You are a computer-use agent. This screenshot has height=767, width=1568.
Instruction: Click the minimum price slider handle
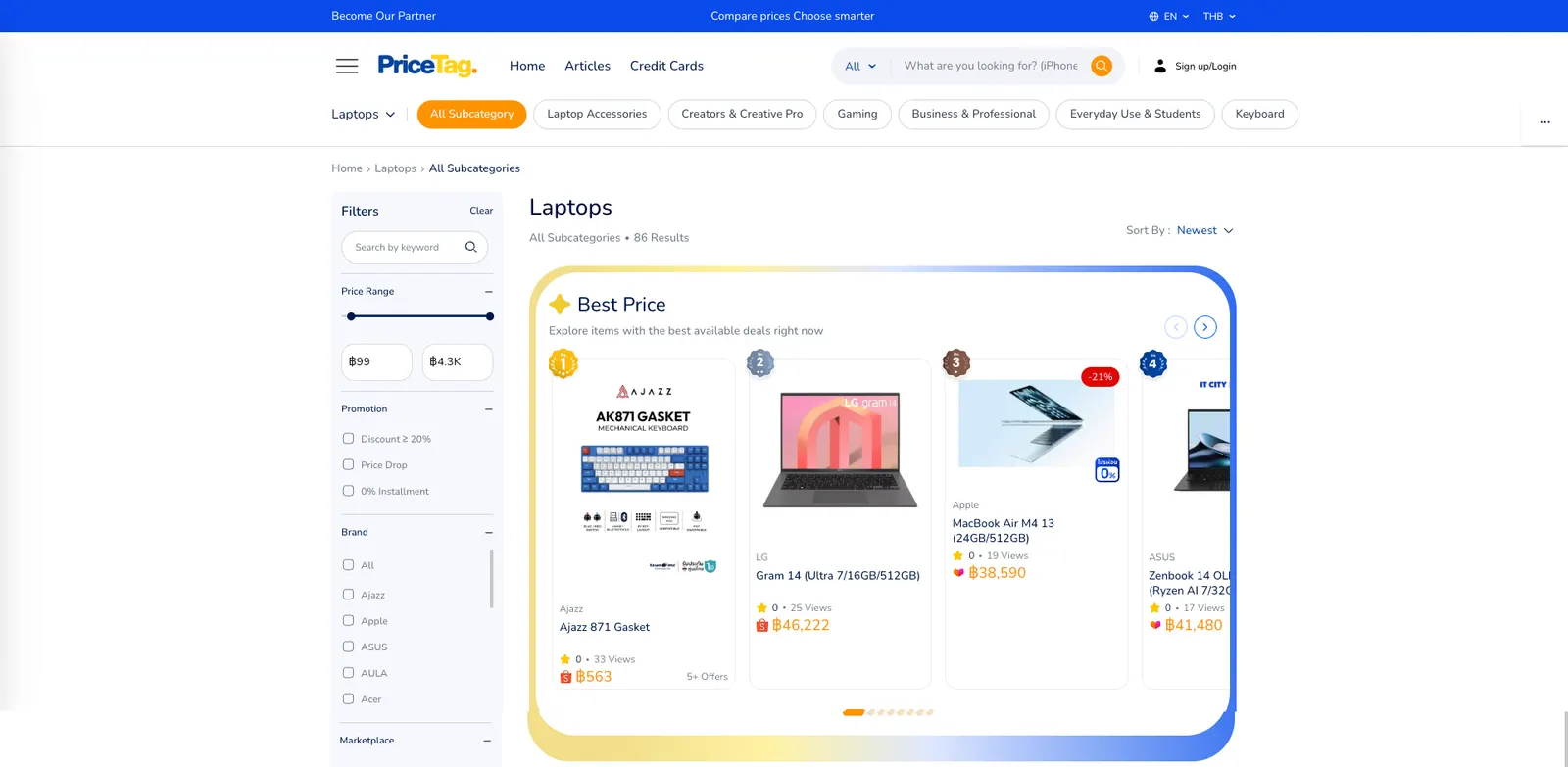[x=351, y=316]
